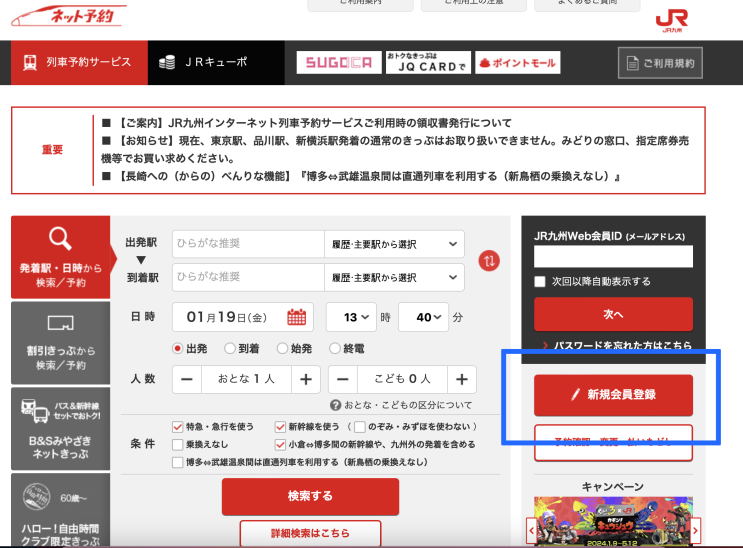
Task: Select the 終電 radio button
Action: point(335,348)
